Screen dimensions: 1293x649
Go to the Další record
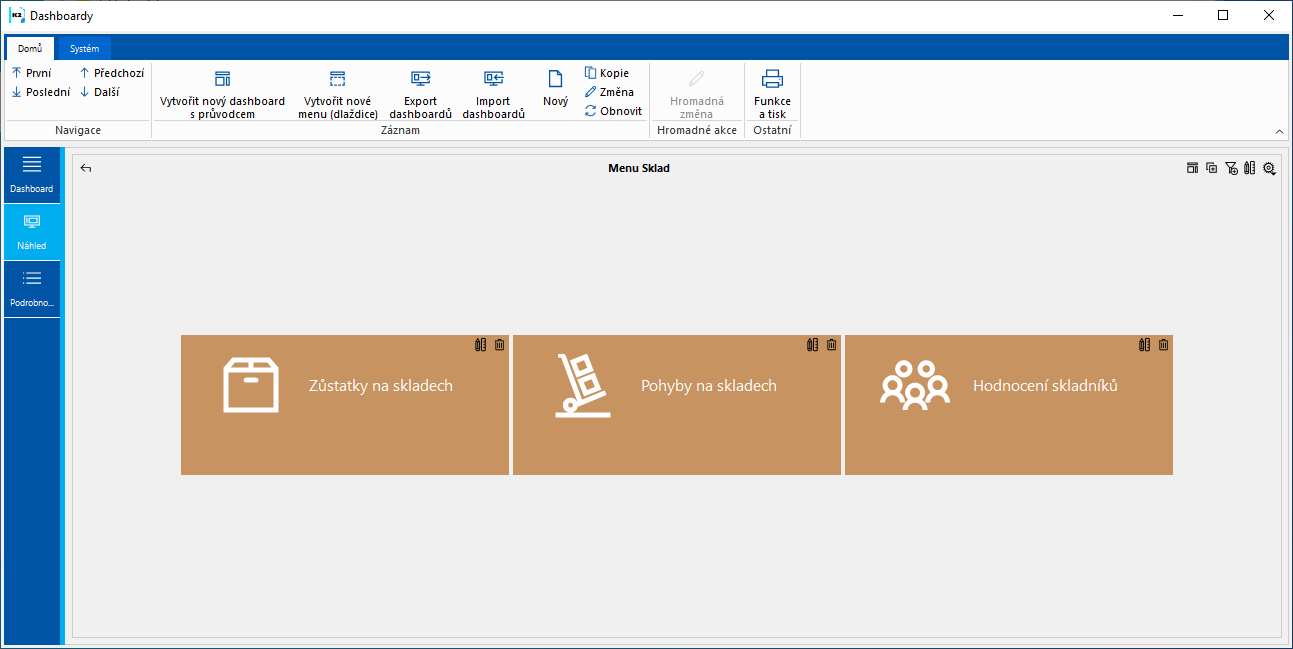point(99,92)
